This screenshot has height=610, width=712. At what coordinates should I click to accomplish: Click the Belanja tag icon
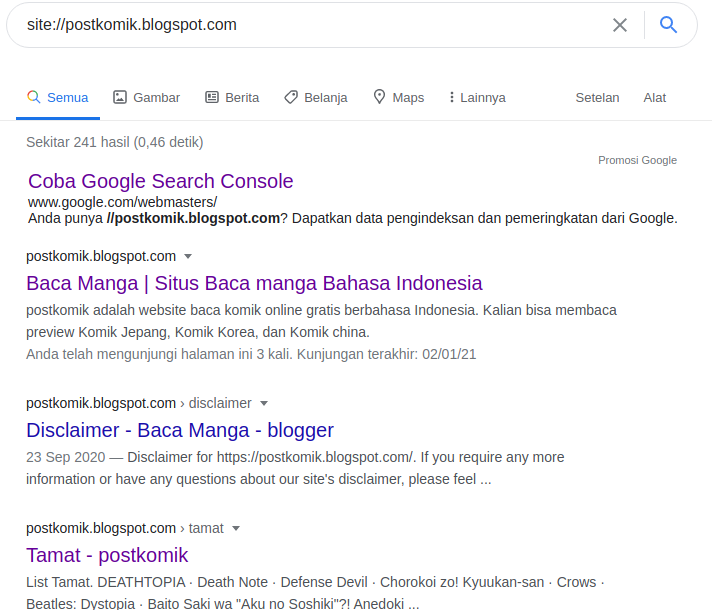pyautogui.click(x=291, y=97)
